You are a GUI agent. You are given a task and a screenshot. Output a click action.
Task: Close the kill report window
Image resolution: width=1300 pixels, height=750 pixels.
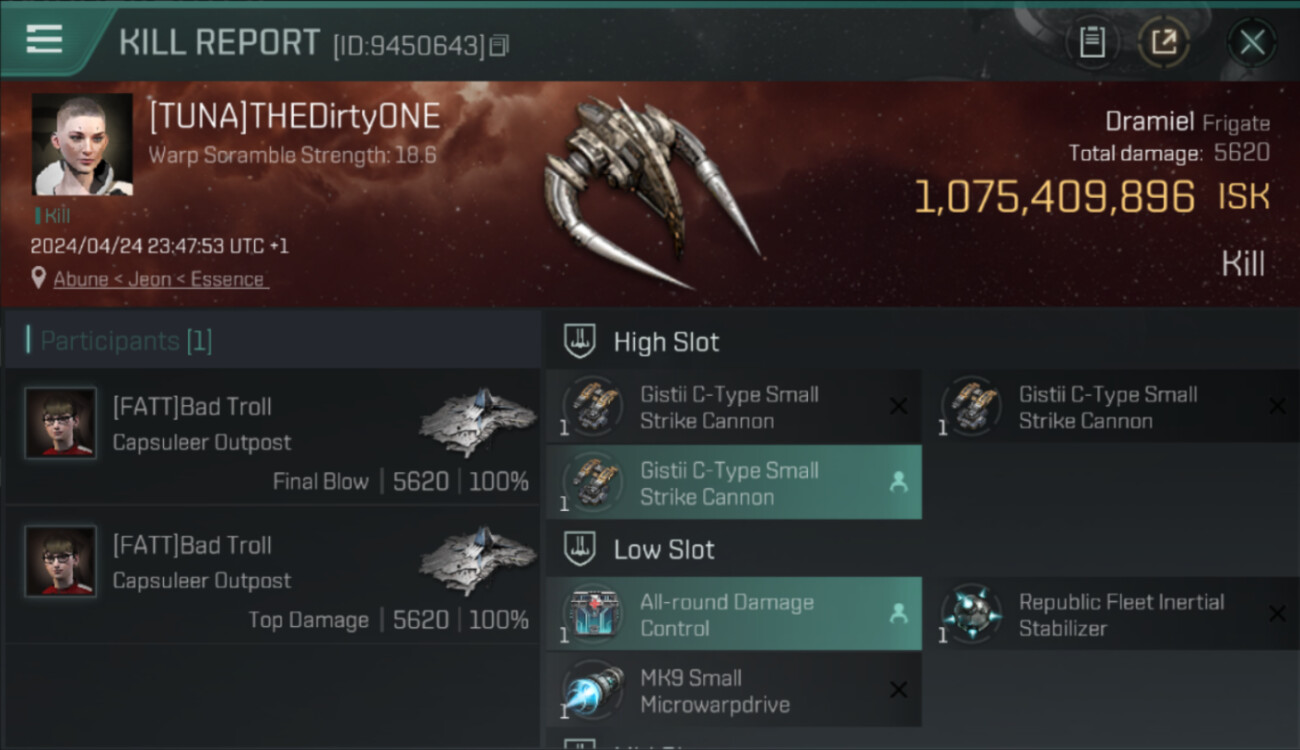(1252, 42)
